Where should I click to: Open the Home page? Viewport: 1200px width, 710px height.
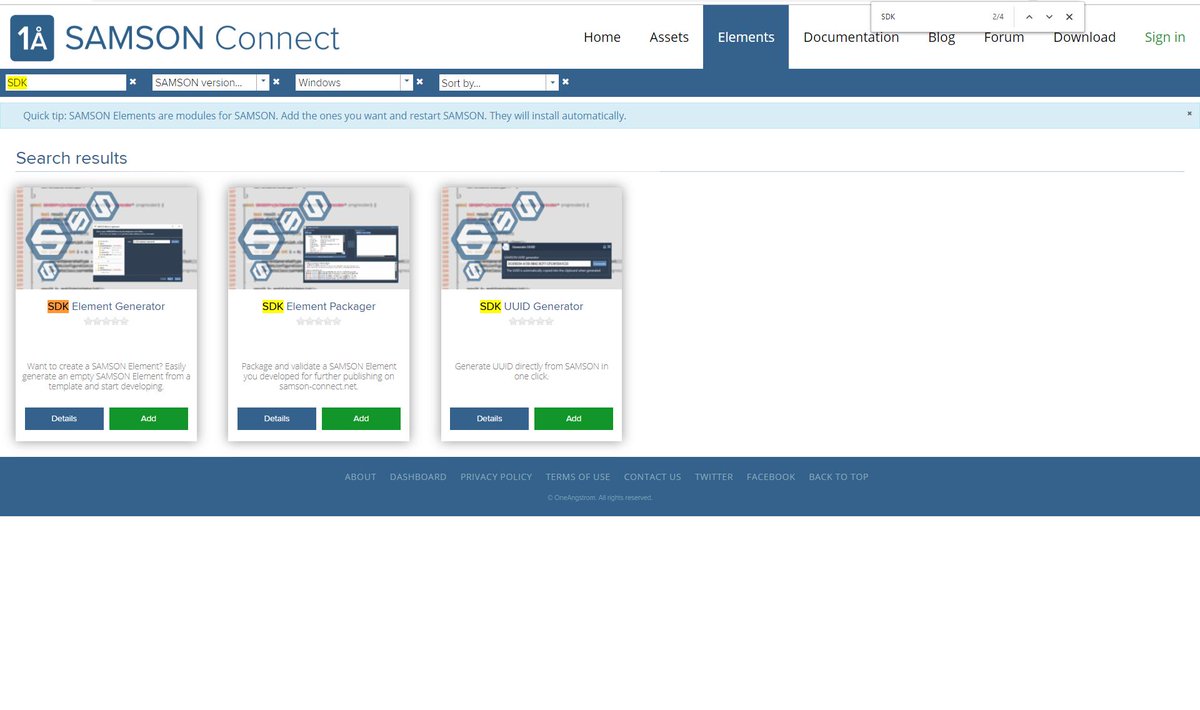602,37
